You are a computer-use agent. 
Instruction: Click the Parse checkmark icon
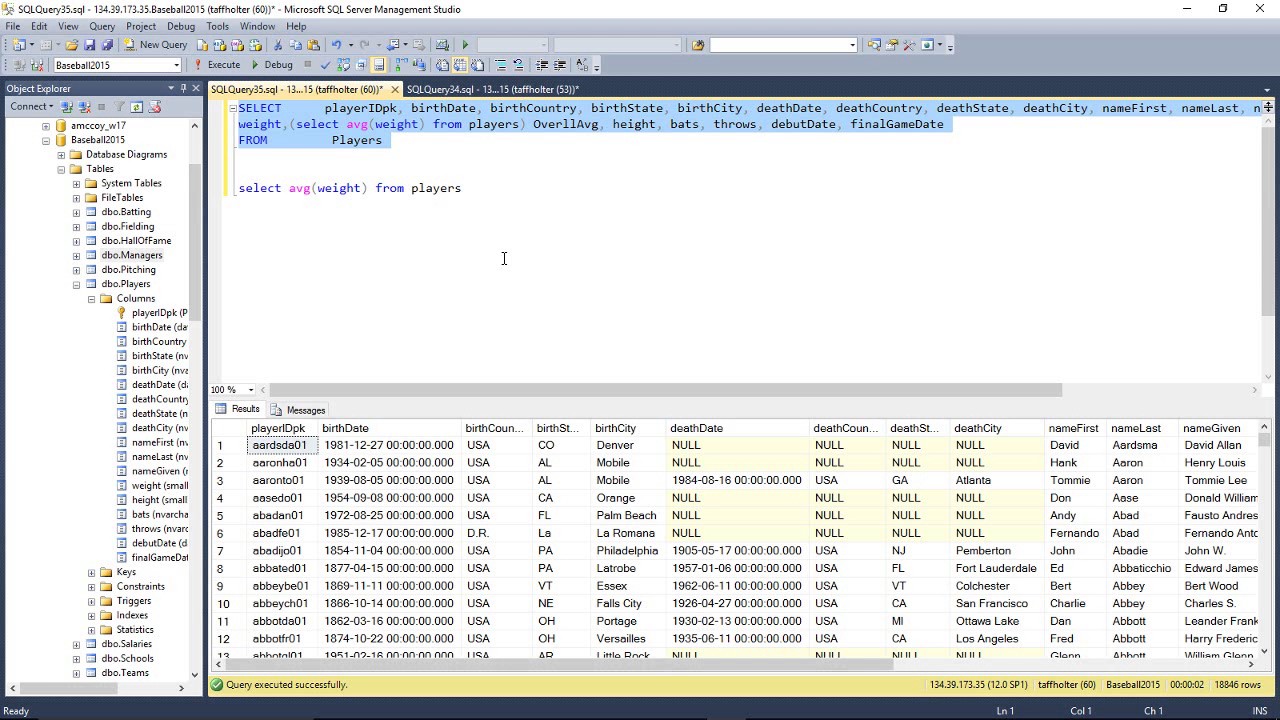pyautogui.click(x=325, y=65)
